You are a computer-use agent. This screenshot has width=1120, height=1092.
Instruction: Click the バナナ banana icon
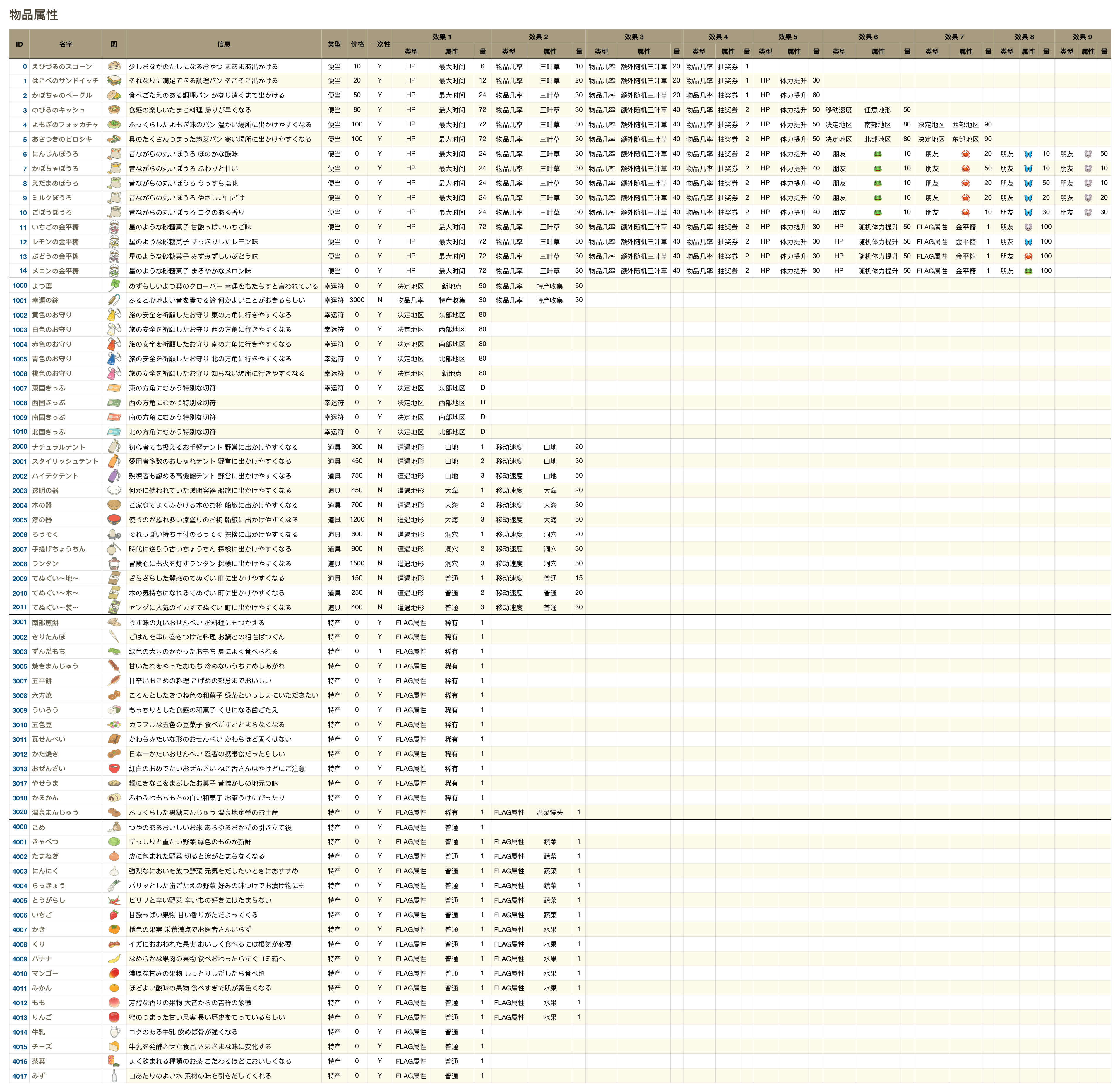point(114,958)
